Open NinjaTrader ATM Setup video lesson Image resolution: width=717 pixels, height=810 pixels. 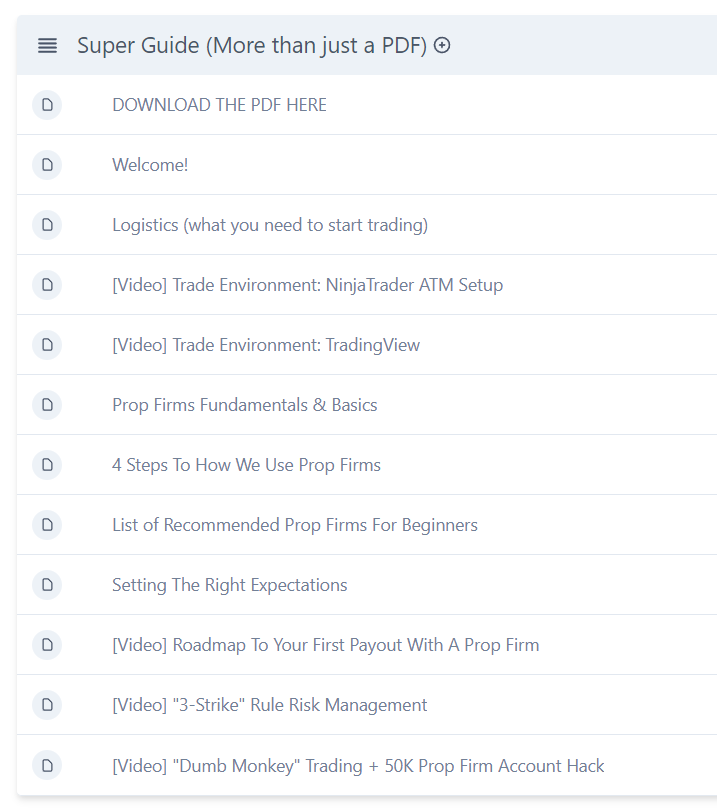[307, 285]
